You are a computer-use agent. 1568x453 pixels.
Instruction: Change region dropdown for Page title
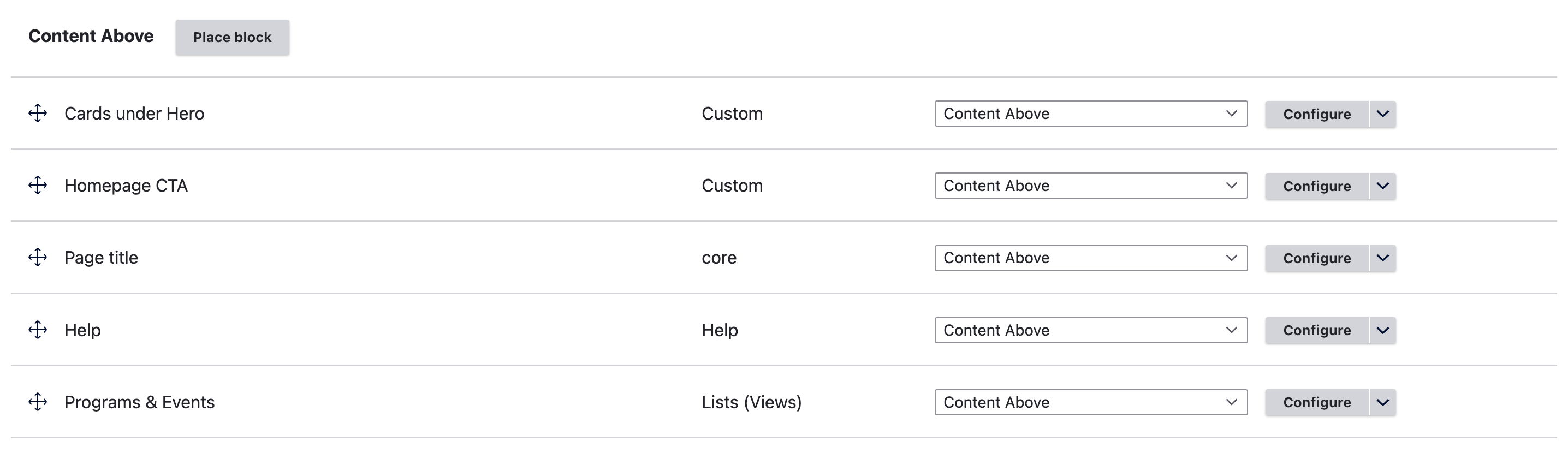[x=1090, y=258]
